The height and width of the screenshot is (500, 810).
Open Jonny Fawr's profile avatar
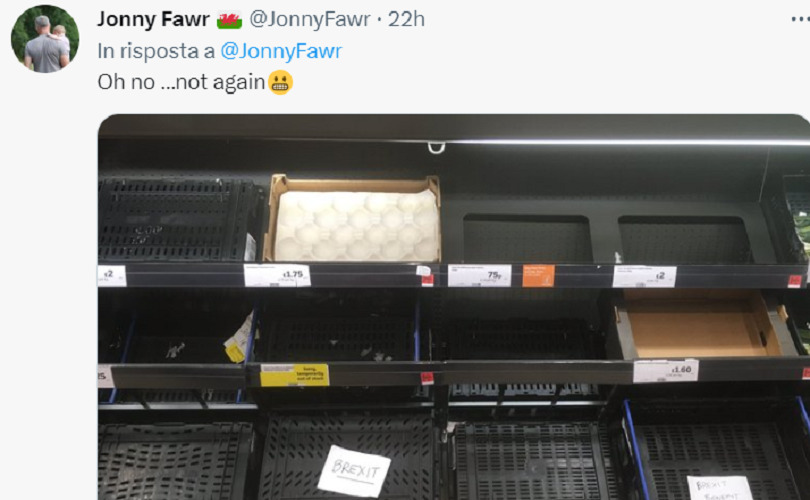click(x=45, y=39)
